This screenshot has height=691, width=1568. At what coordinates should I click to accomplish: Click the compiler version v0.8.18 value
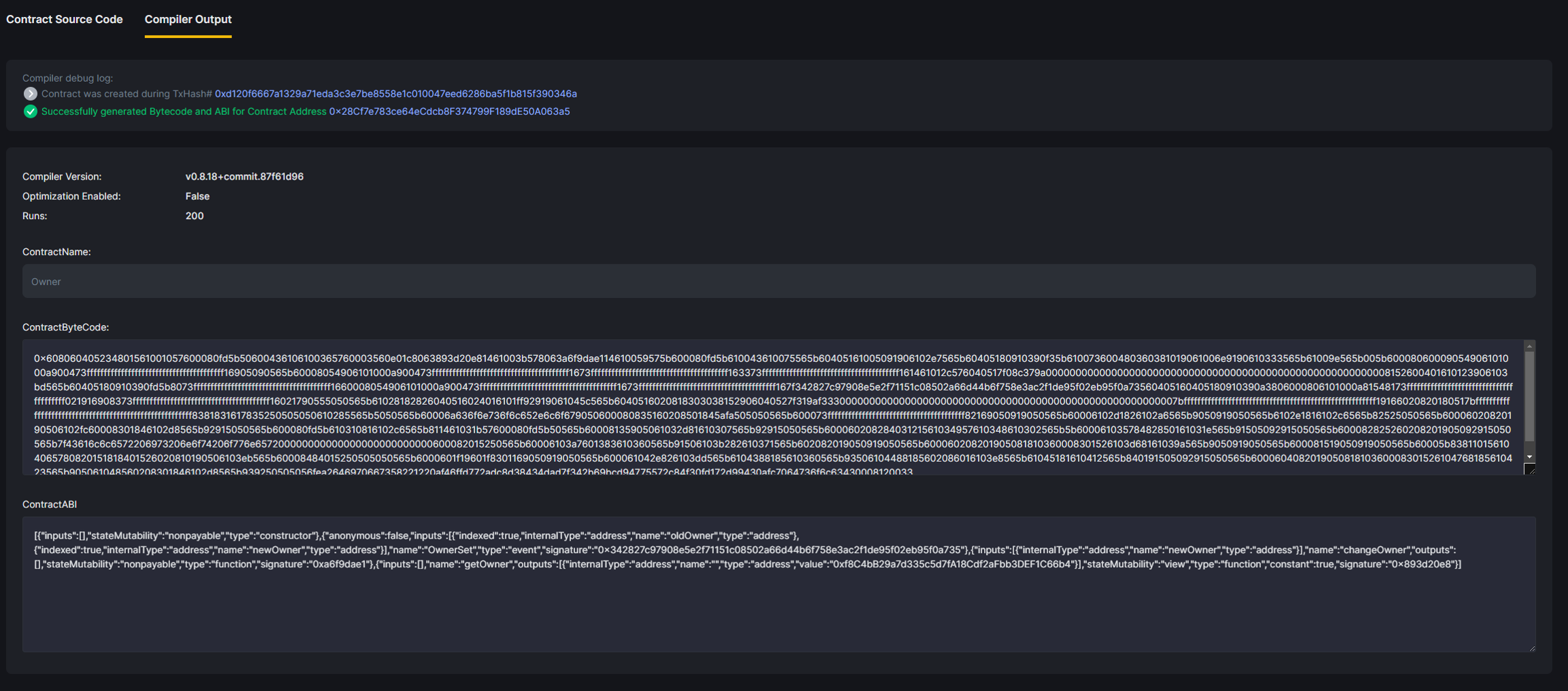coord(244,177)
